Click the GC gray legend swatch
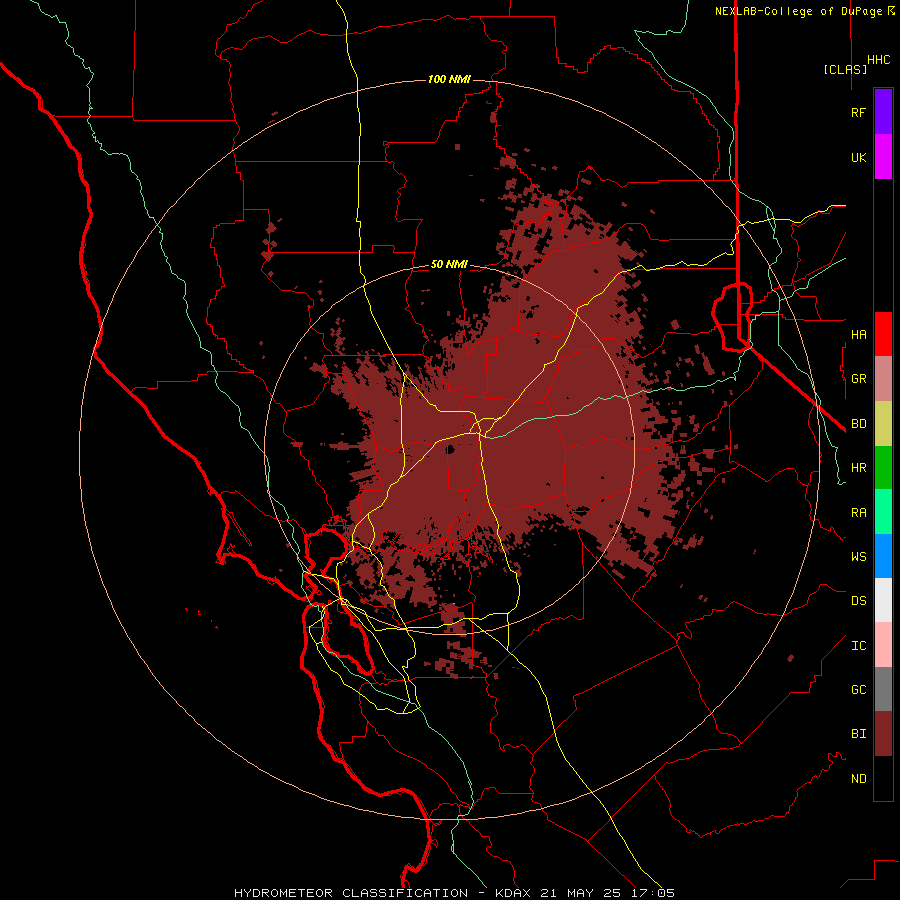 (883, 689)
